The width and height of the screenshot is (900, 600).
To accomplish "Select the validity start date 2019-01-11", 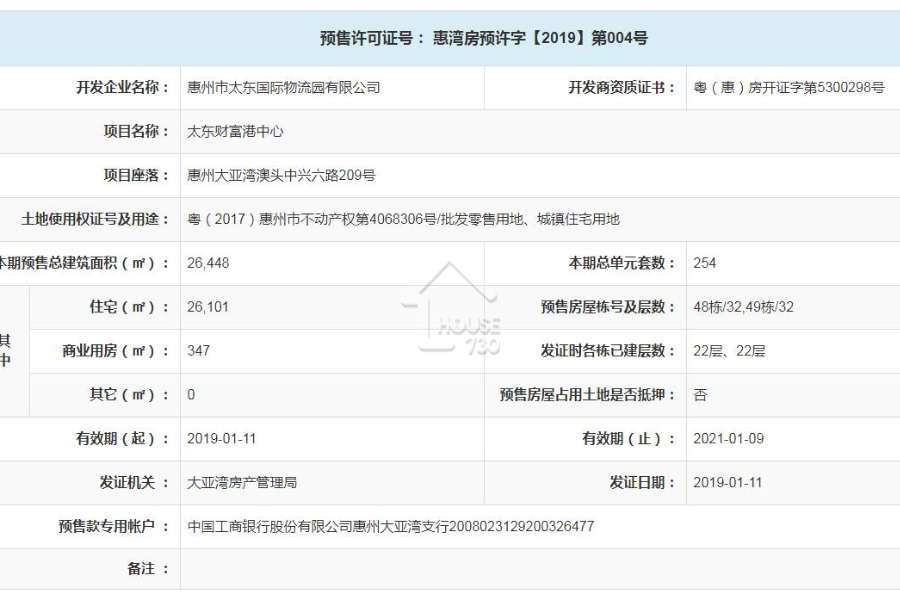I will [221, 439].
